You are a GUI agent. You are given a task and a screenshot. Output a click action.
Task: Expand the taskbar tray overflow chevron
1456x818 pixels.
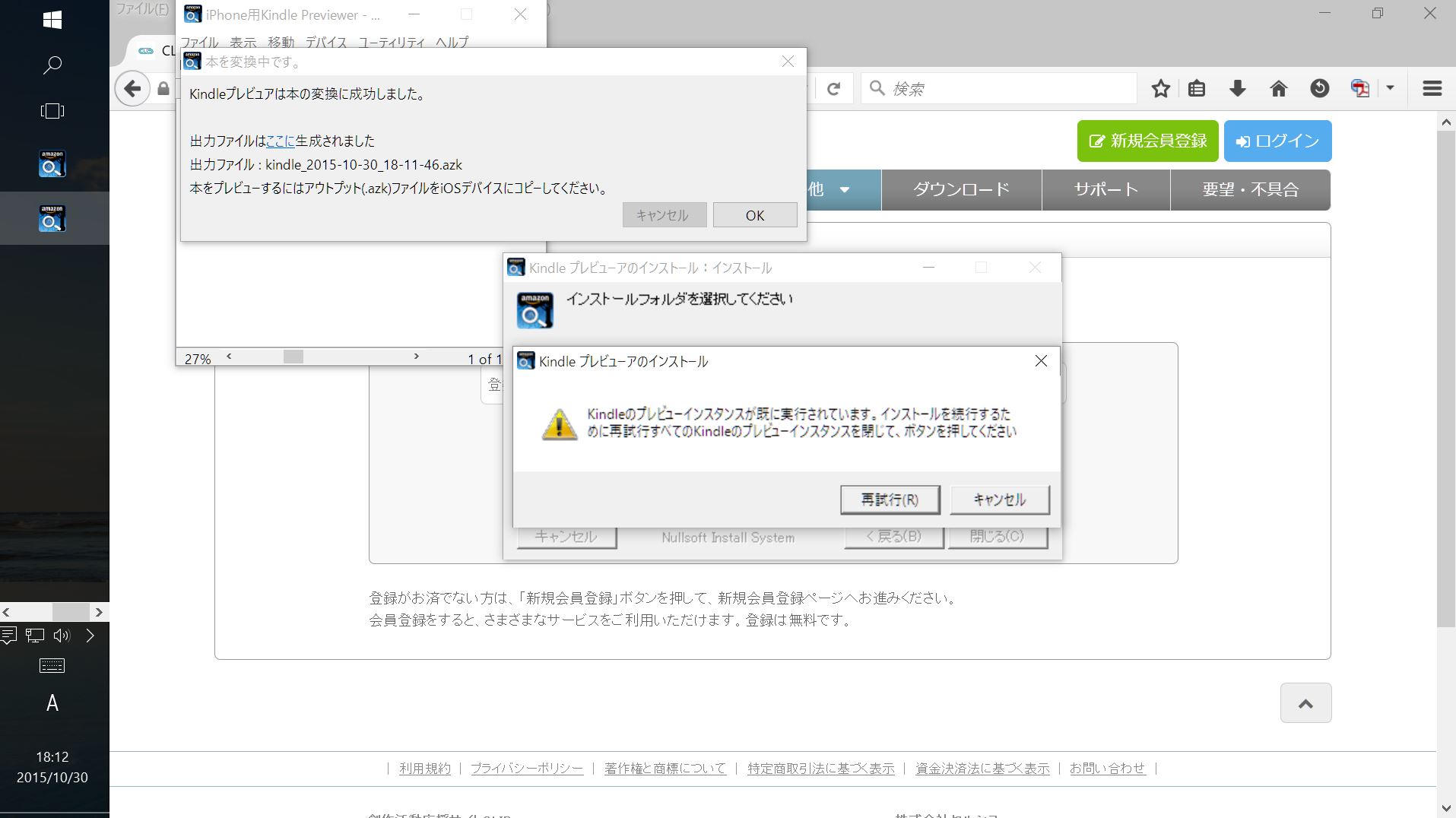click(x=90, y=636)
